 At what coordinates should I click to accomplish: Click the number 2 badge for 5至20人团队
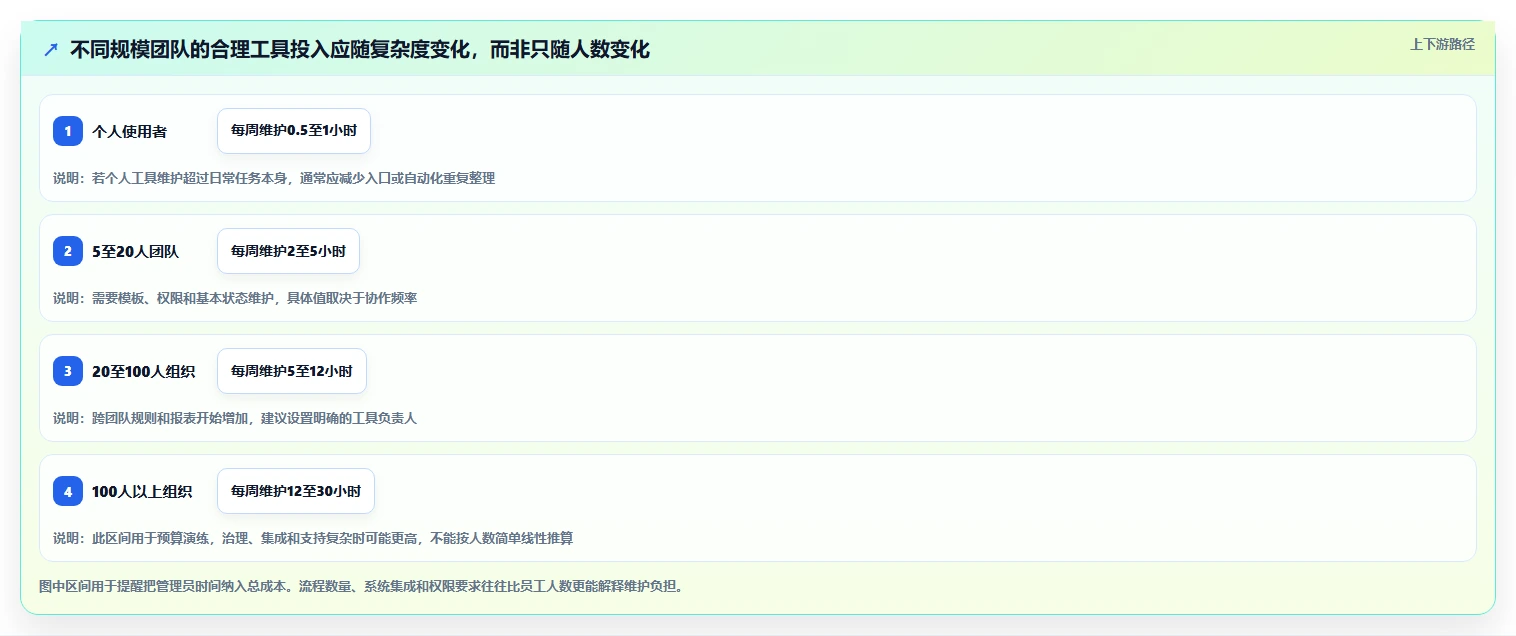[68, 251]
